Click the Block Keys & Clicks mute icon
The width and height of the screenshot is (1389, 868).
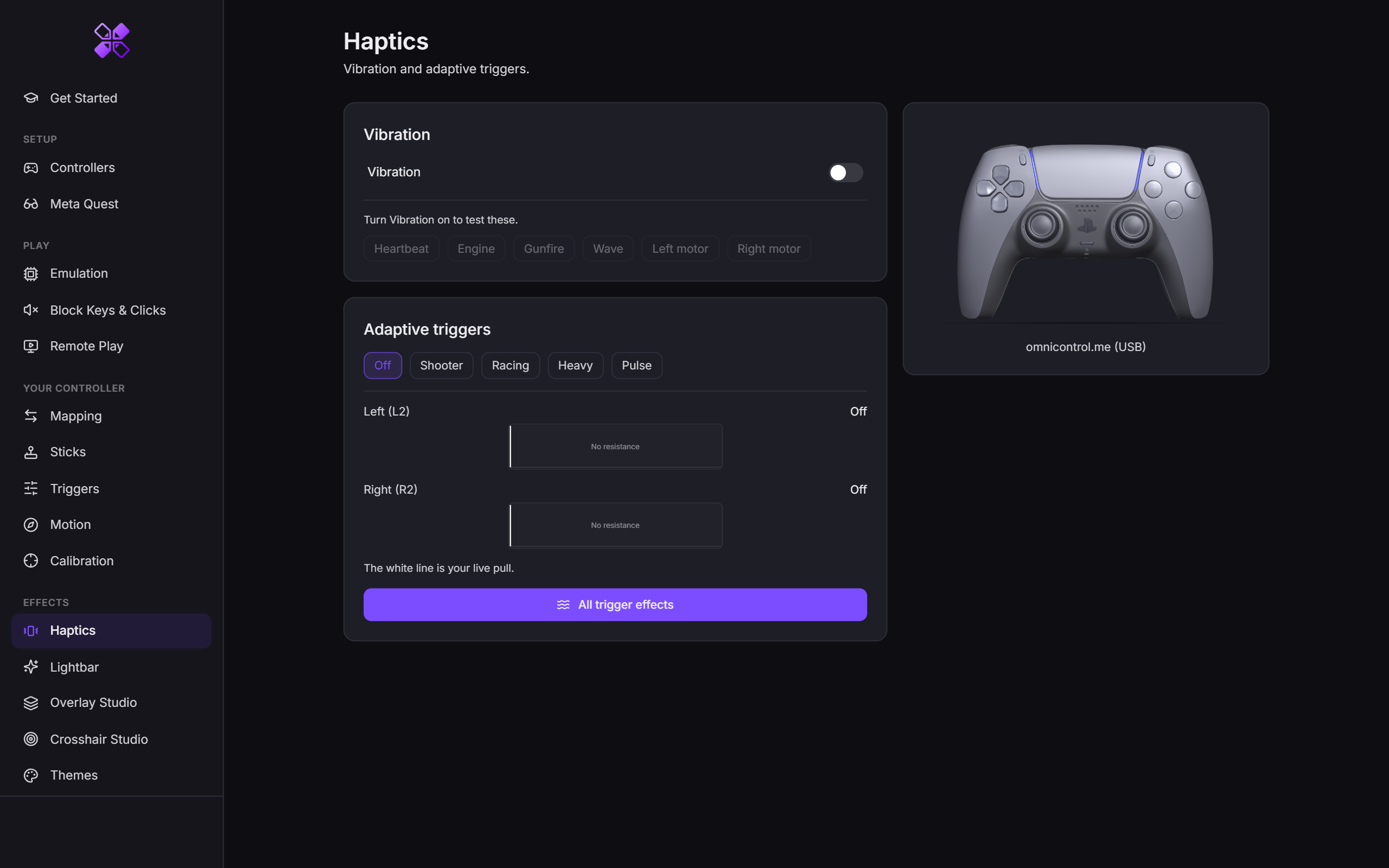31,310
